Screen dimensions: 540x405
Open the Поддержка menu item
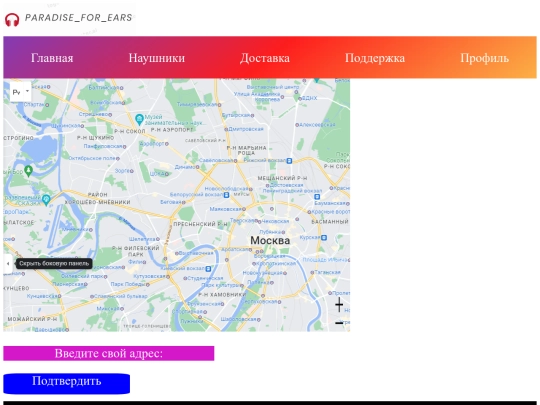click(375, 58)
